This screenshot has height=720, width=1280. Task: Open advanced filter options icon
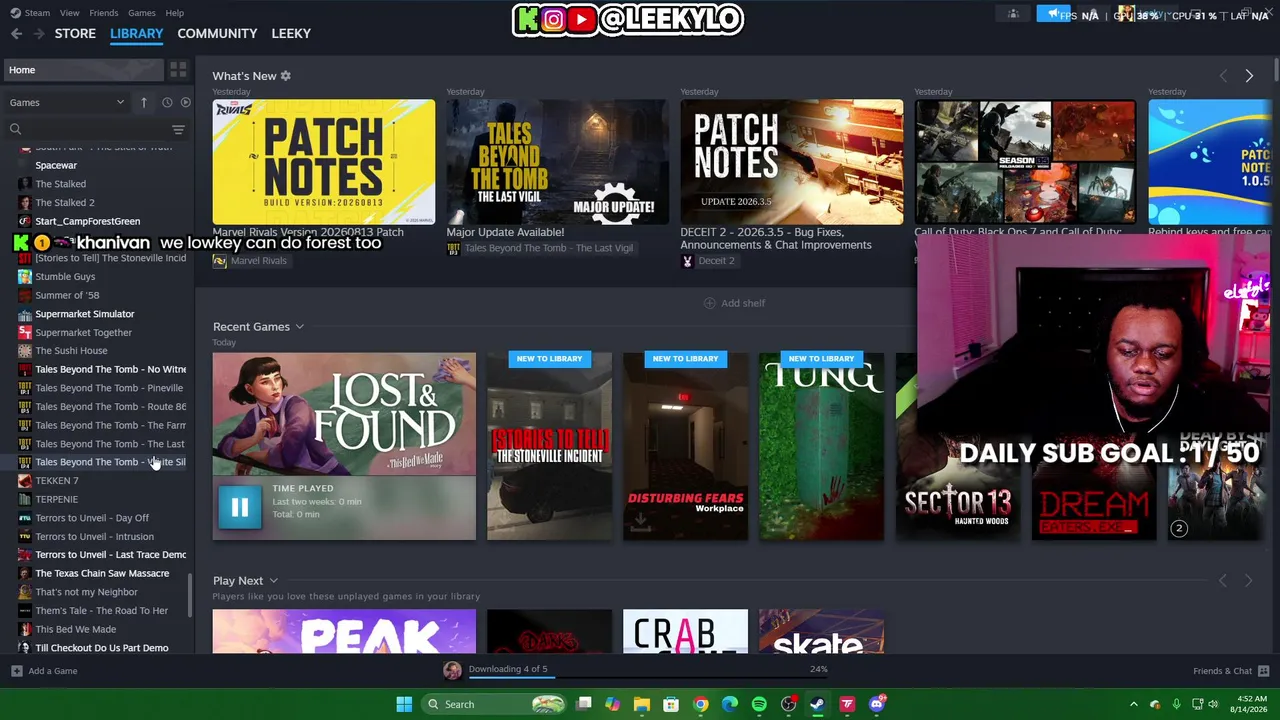[178, 129]
